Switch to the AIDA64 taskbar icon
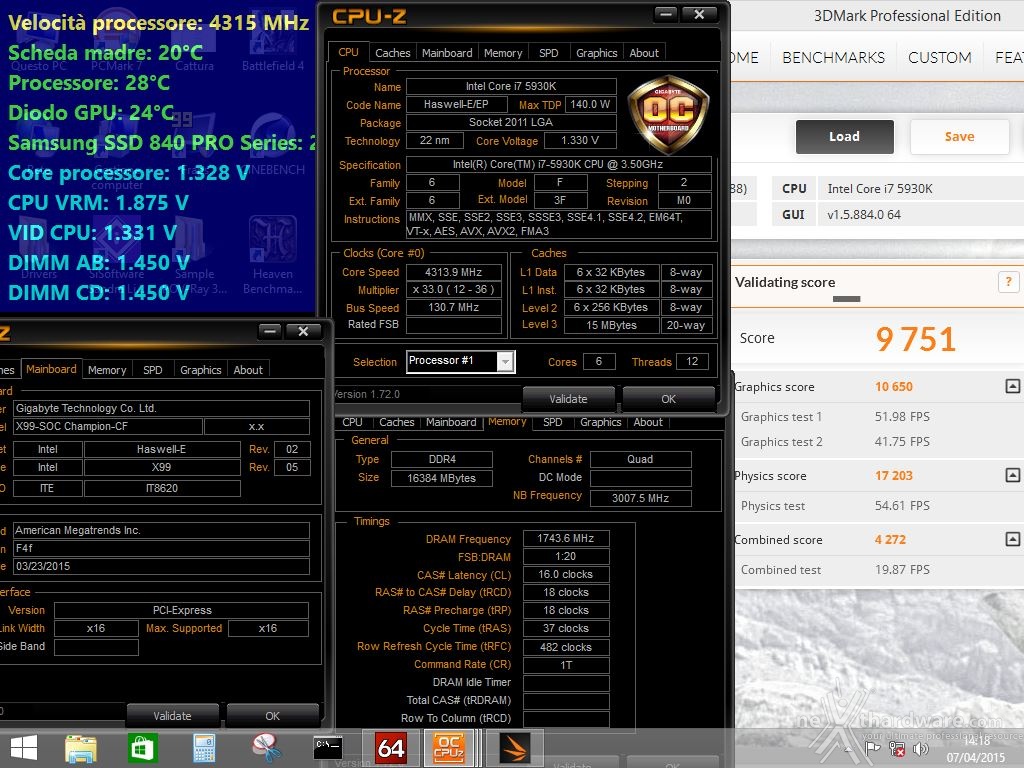This screenshot has height=768, width=1024. [x=391, y=748]
